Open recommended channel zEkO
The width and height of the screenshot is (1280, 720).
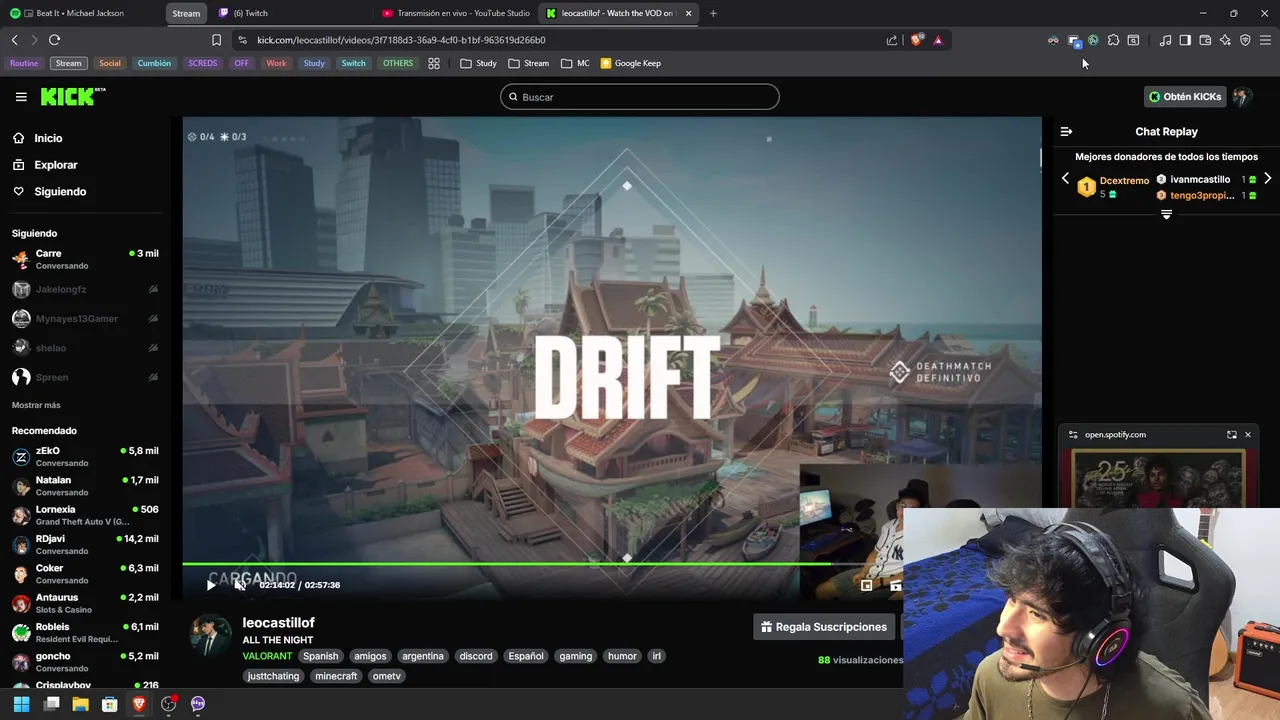(85, 456)
